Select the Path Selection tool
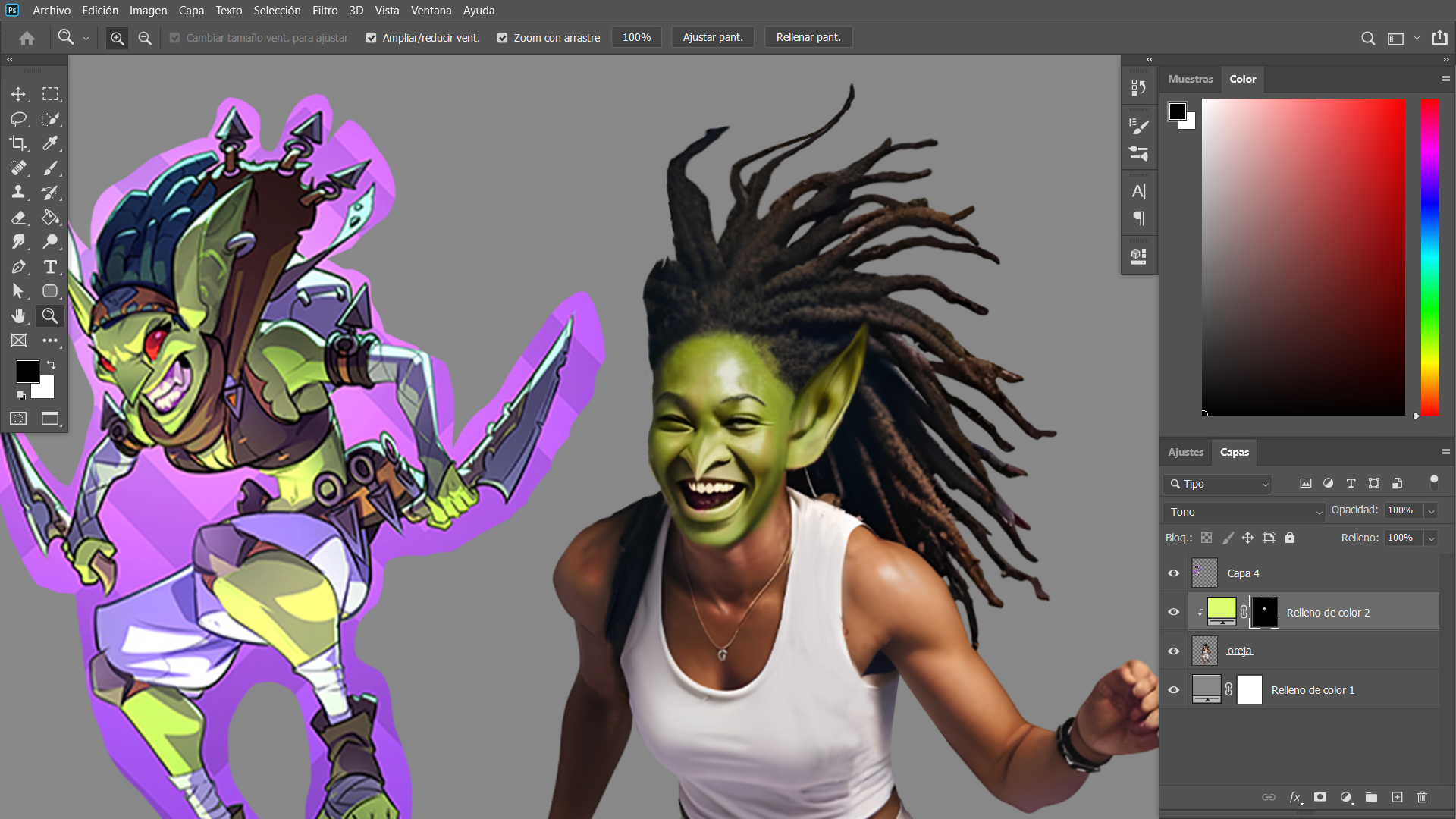 18,291
